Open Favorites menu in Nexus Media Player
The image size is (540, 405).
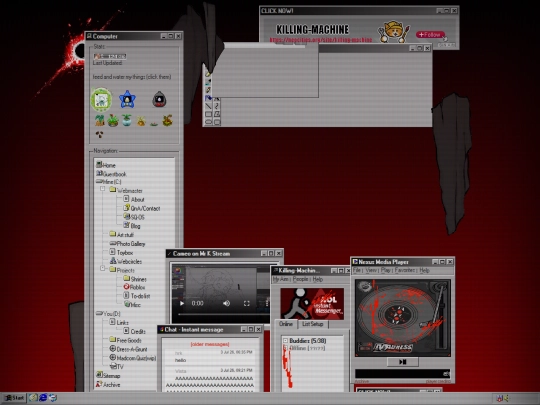[x=405, y=270]
